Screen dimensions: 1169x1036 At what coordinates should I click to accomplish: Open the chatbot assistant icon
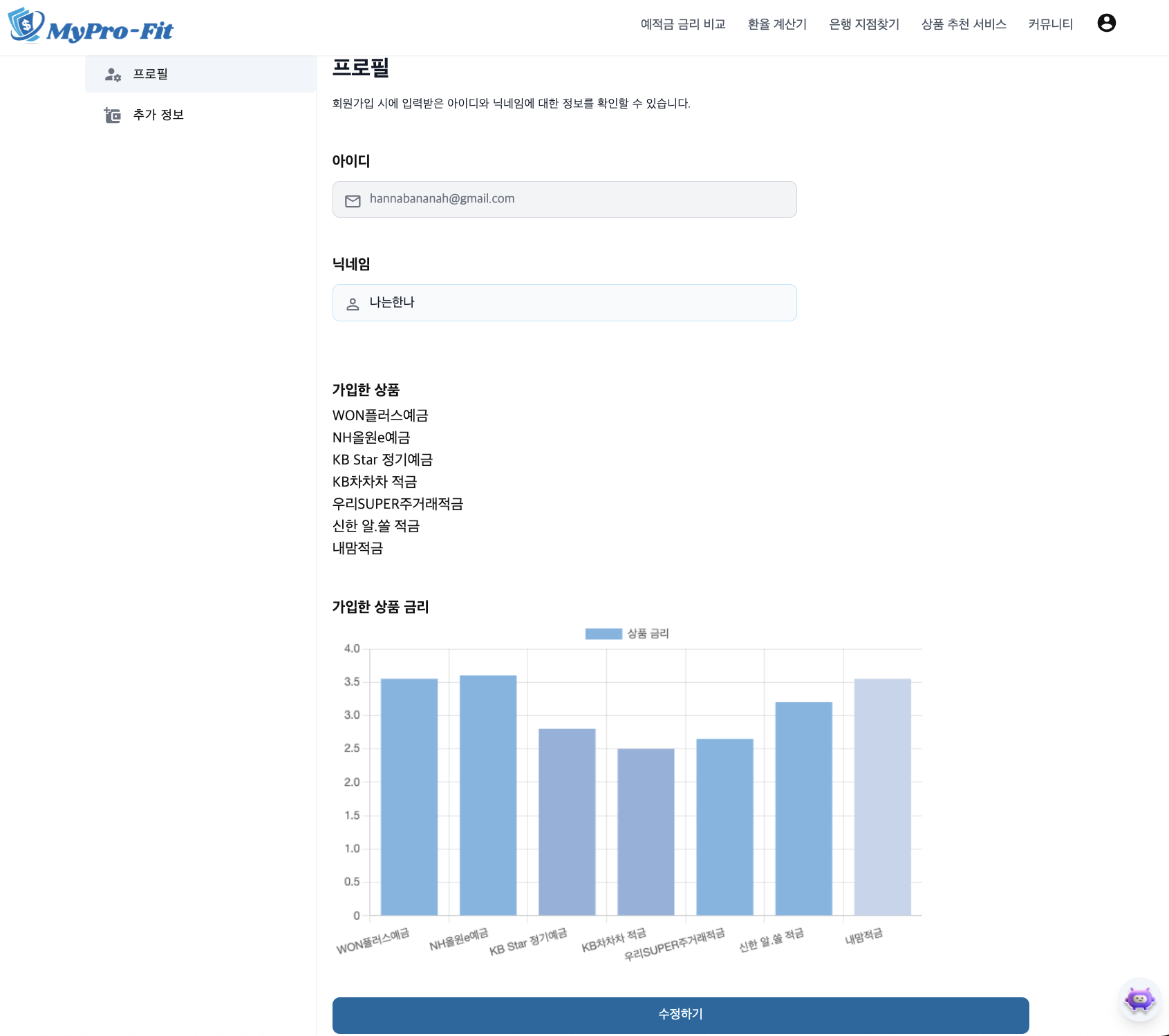(x=1139, y=999)
